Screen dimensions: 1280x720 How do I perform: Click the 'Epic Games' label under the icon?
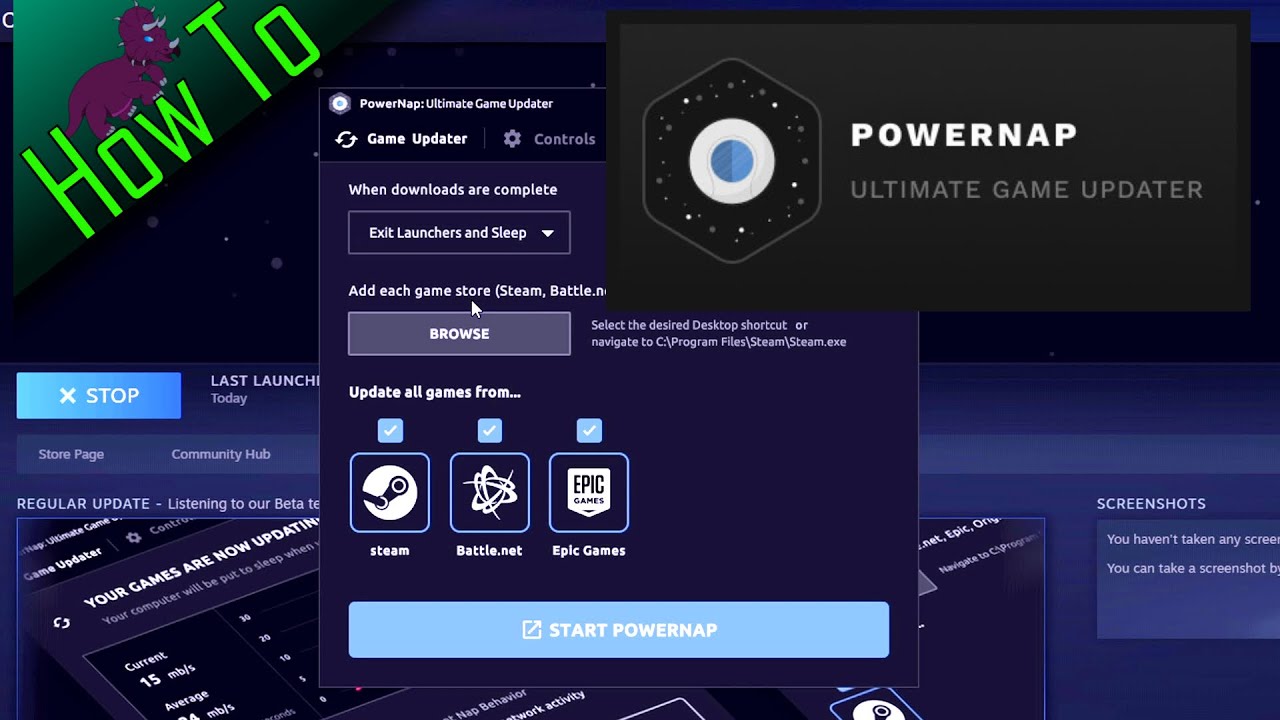tap(589, 550)
